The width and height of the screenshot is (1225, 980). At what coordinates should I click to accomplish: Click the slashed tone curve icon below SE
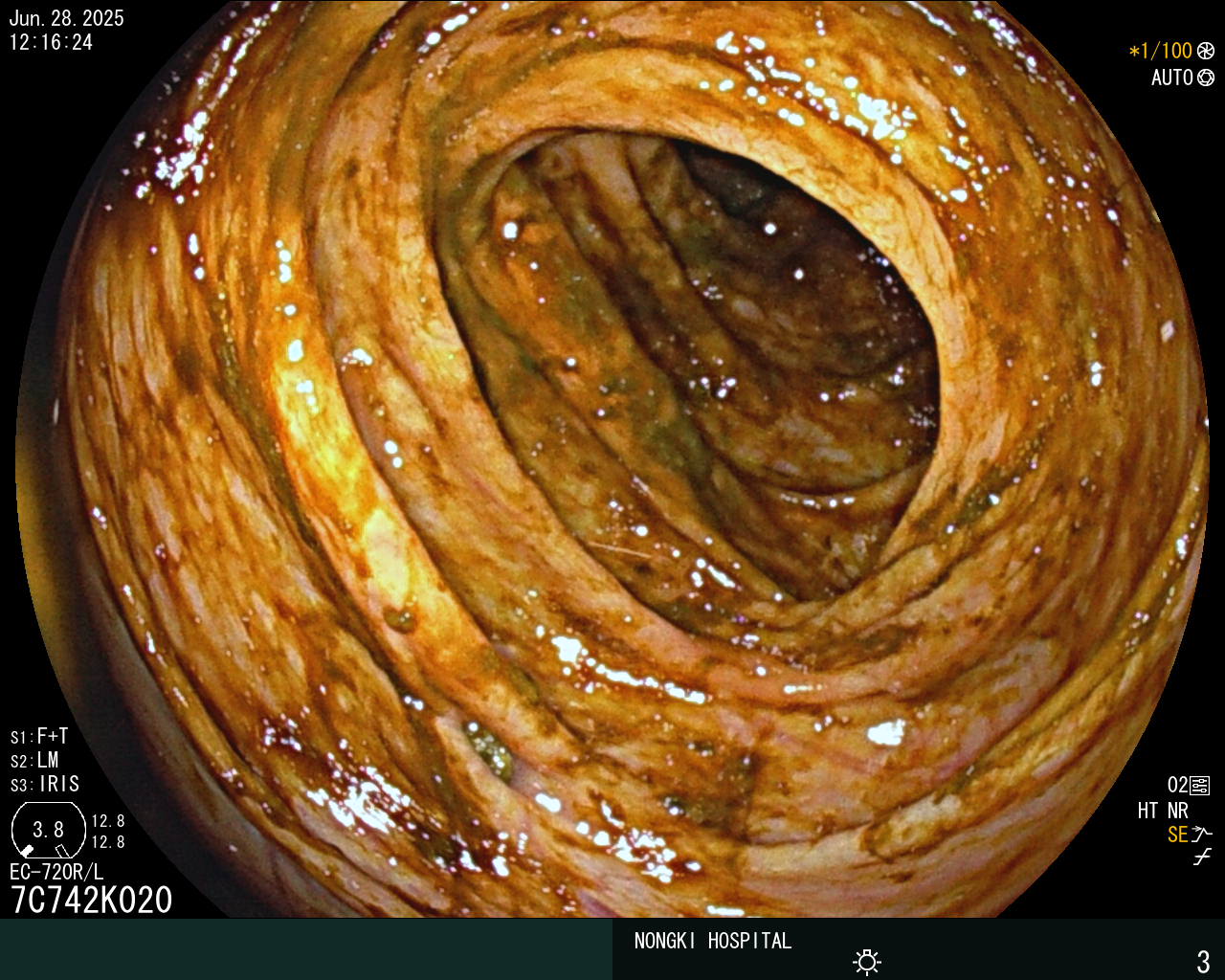(1202, 857)
